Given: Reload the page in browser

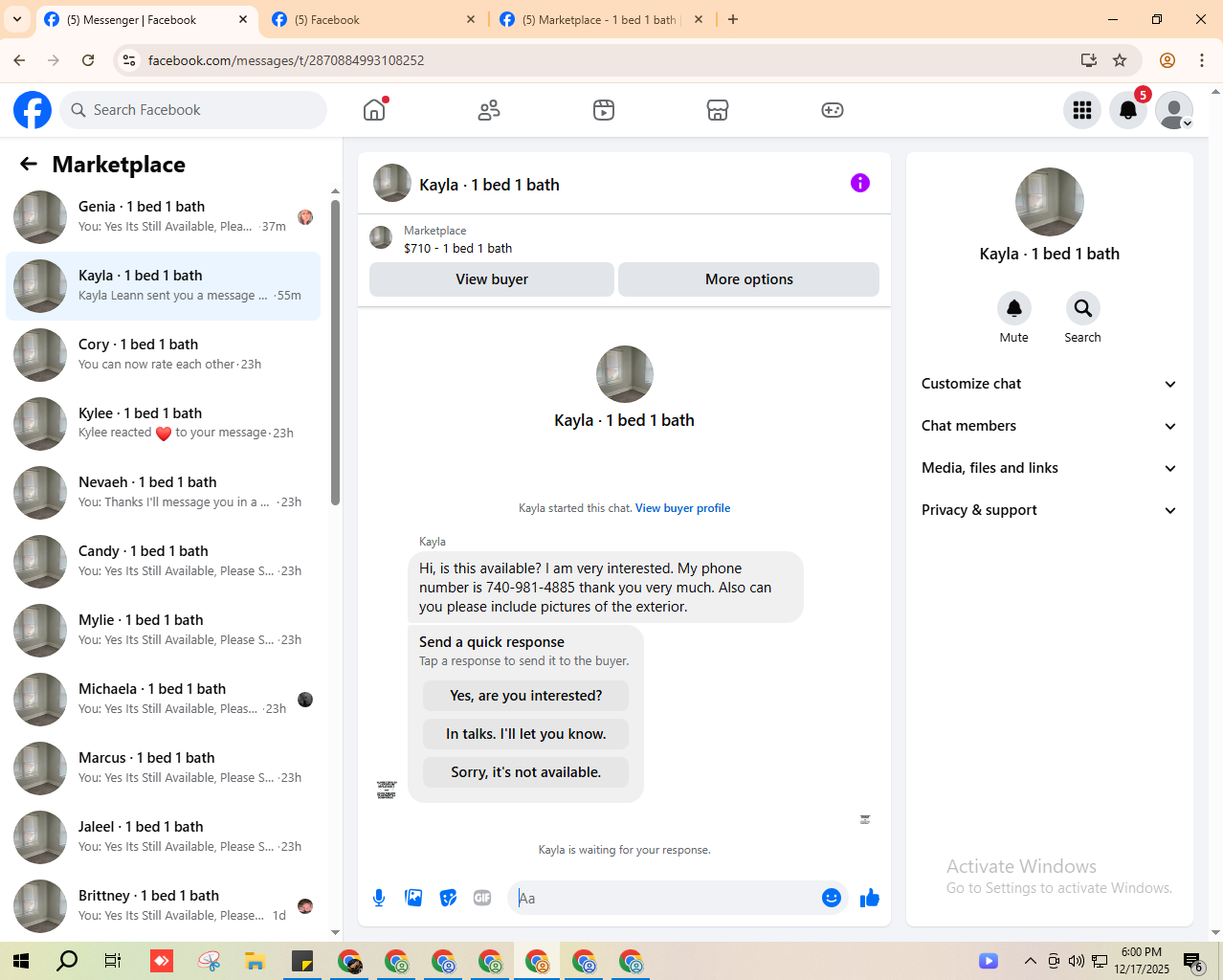Looking at the screenshot, I should (x=88, y=60).
